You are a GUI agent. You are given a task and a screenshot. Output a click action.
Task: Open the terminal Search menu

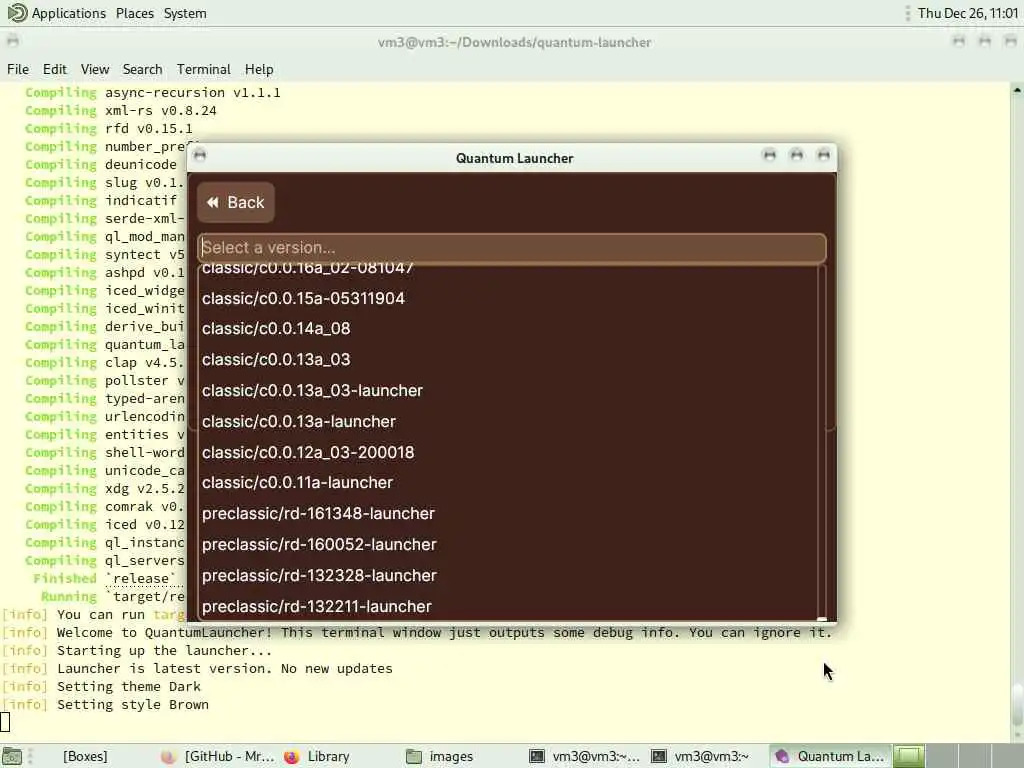(142, 69)
